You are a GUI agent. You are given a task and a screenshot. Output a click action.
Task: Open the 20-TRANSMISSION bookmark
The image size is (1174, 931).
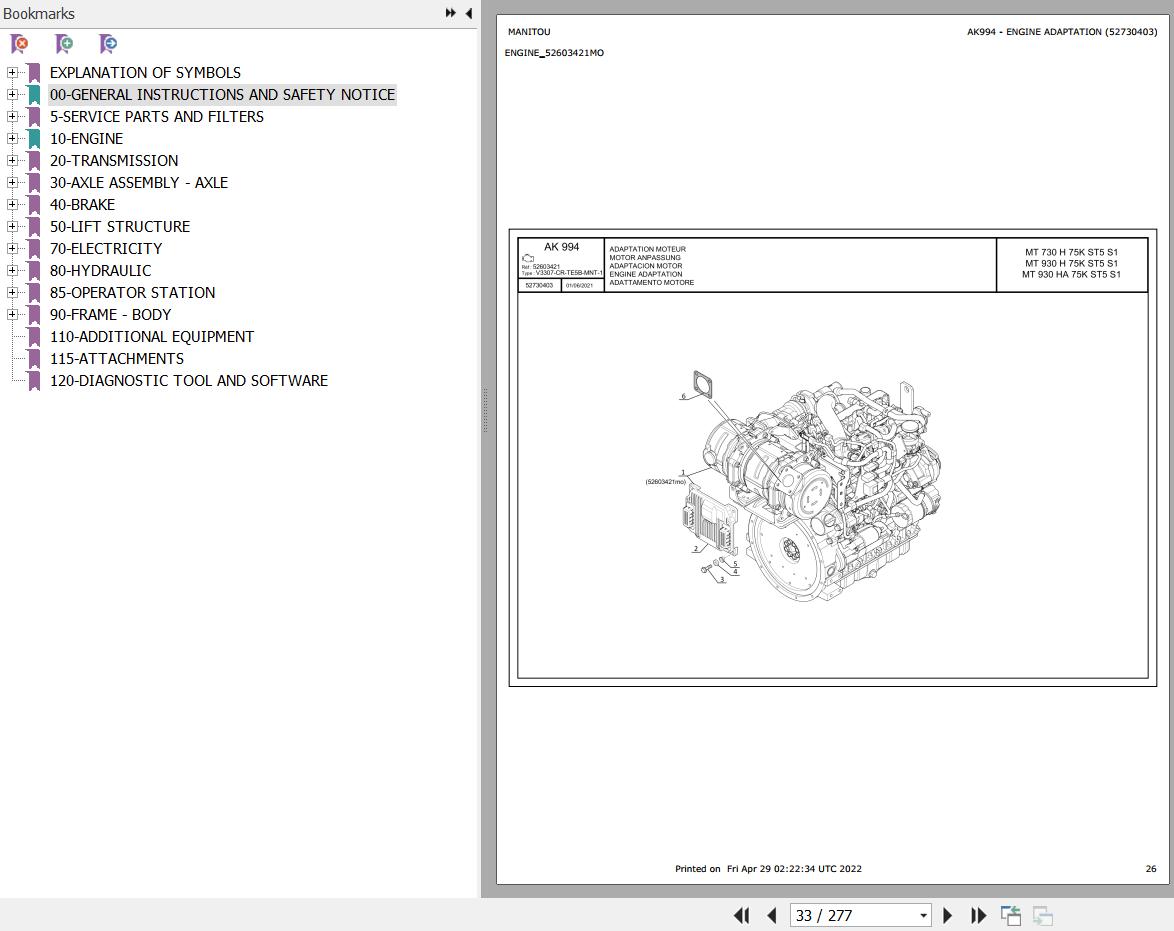(x=114, y=160)
